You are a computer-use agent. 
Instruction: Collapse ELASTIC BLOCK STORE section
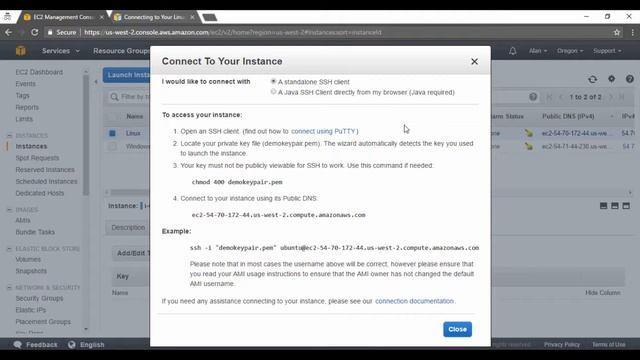9,249
